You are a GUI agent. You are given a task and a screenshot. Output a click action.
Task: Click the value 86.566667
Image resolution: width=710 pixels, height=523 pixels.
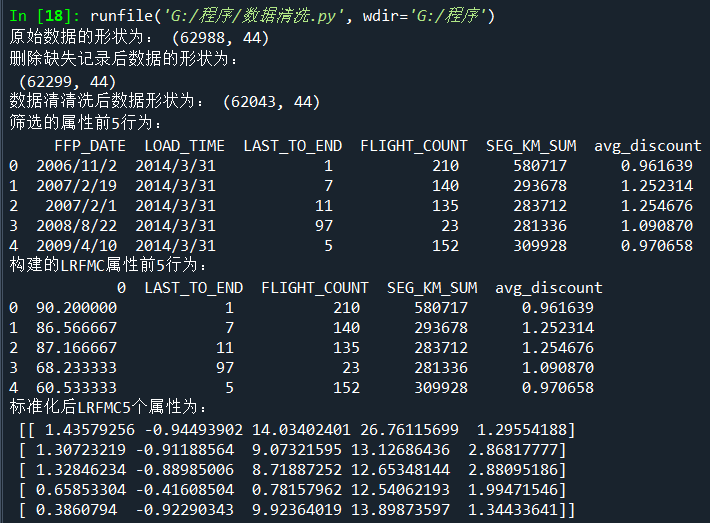77,328
